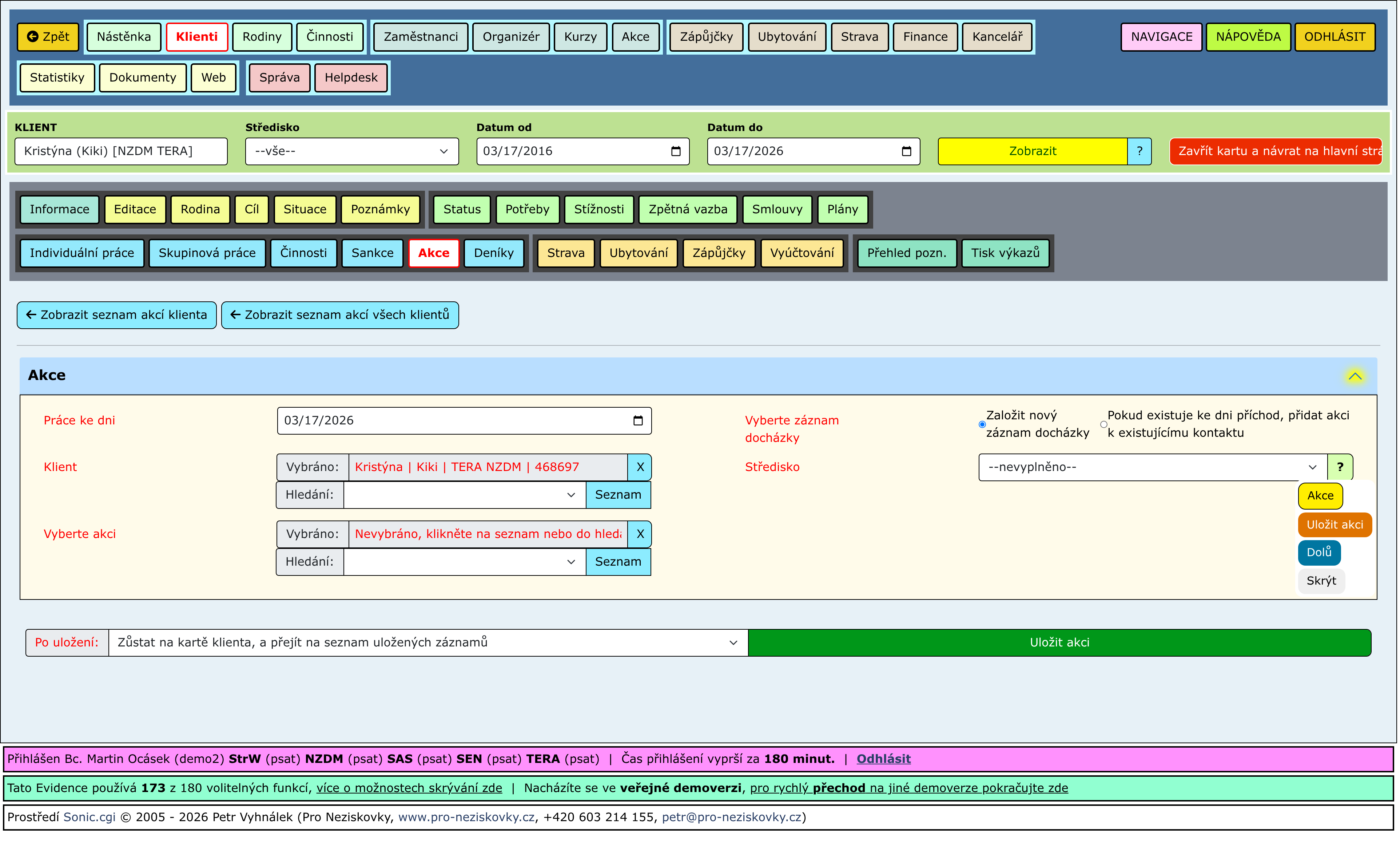Open calendar icon in Práce ke dni
This screenshot has height=851, width=1400.
coord(639,421)
